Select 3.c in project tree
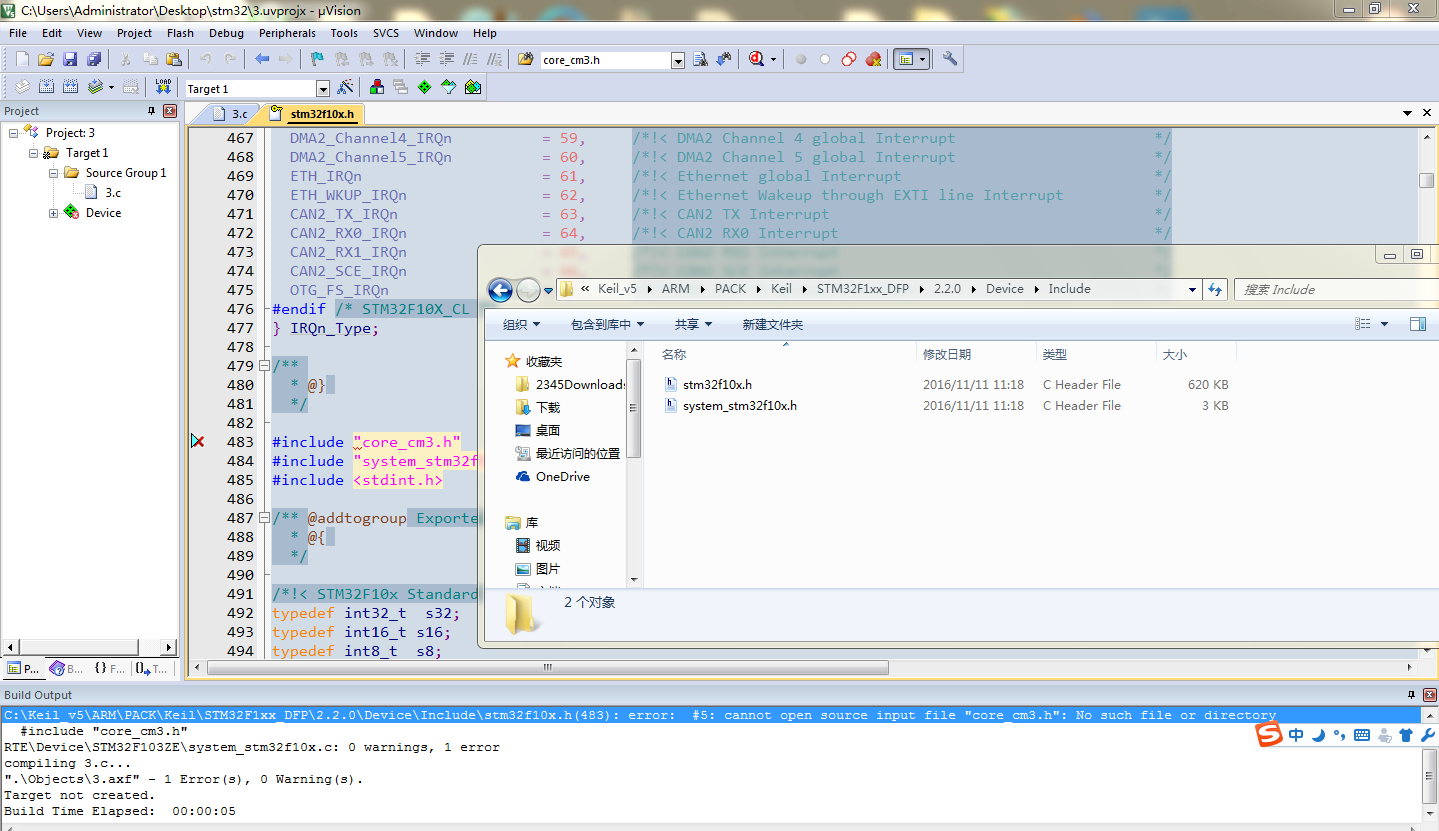 click(x=113, y=193)
